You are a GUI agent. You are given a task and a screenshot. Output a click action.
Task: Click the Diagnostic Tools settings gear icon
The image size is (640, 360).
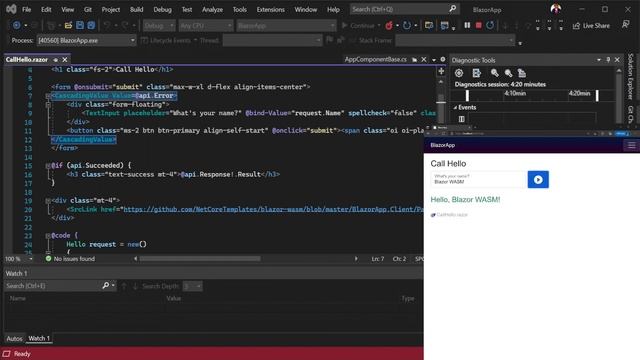pos(459,73)
